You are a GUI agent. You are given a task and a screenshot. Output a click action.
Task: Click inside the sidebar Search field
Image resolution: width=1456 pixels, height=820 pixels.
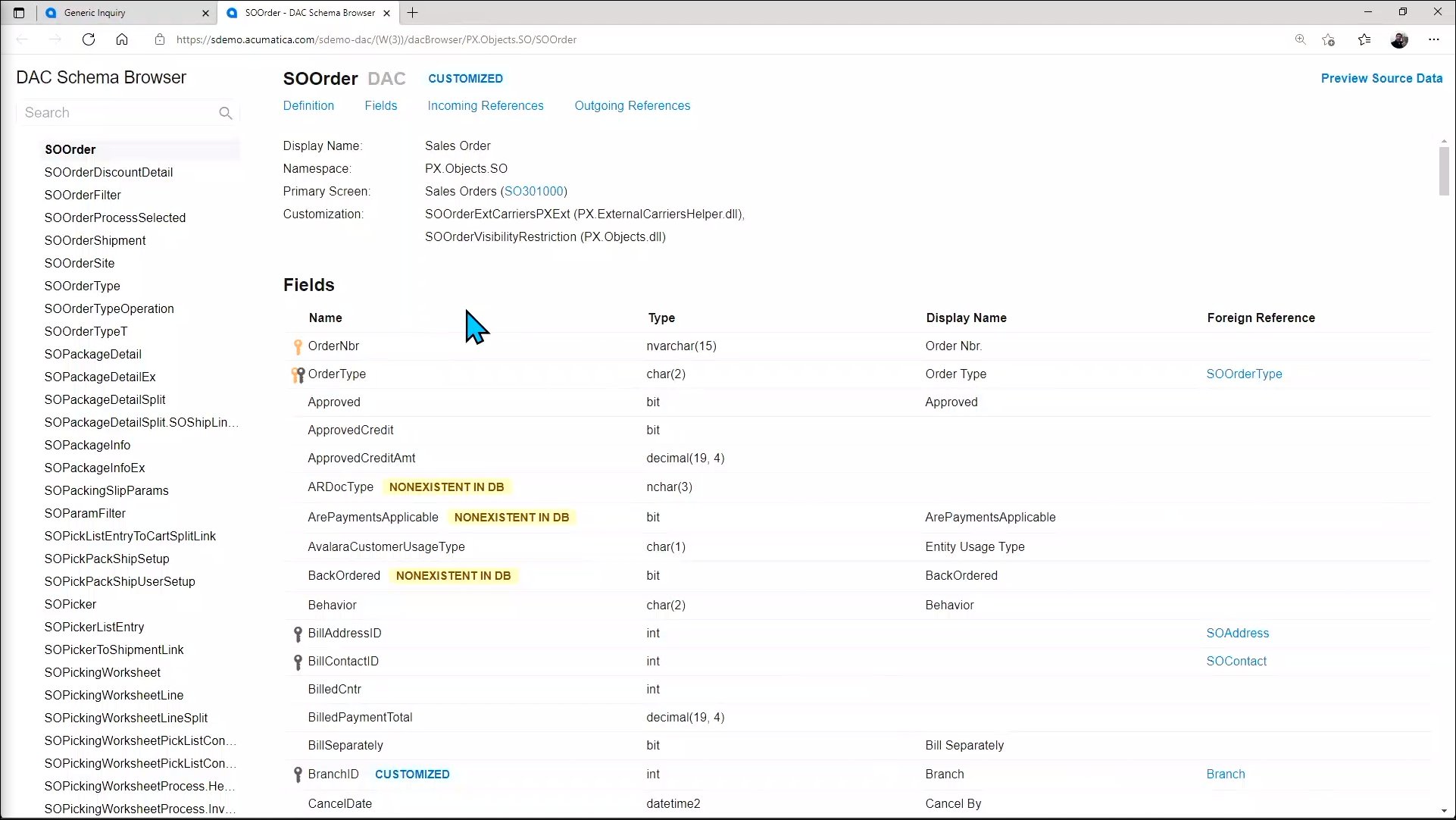(114, 112)
